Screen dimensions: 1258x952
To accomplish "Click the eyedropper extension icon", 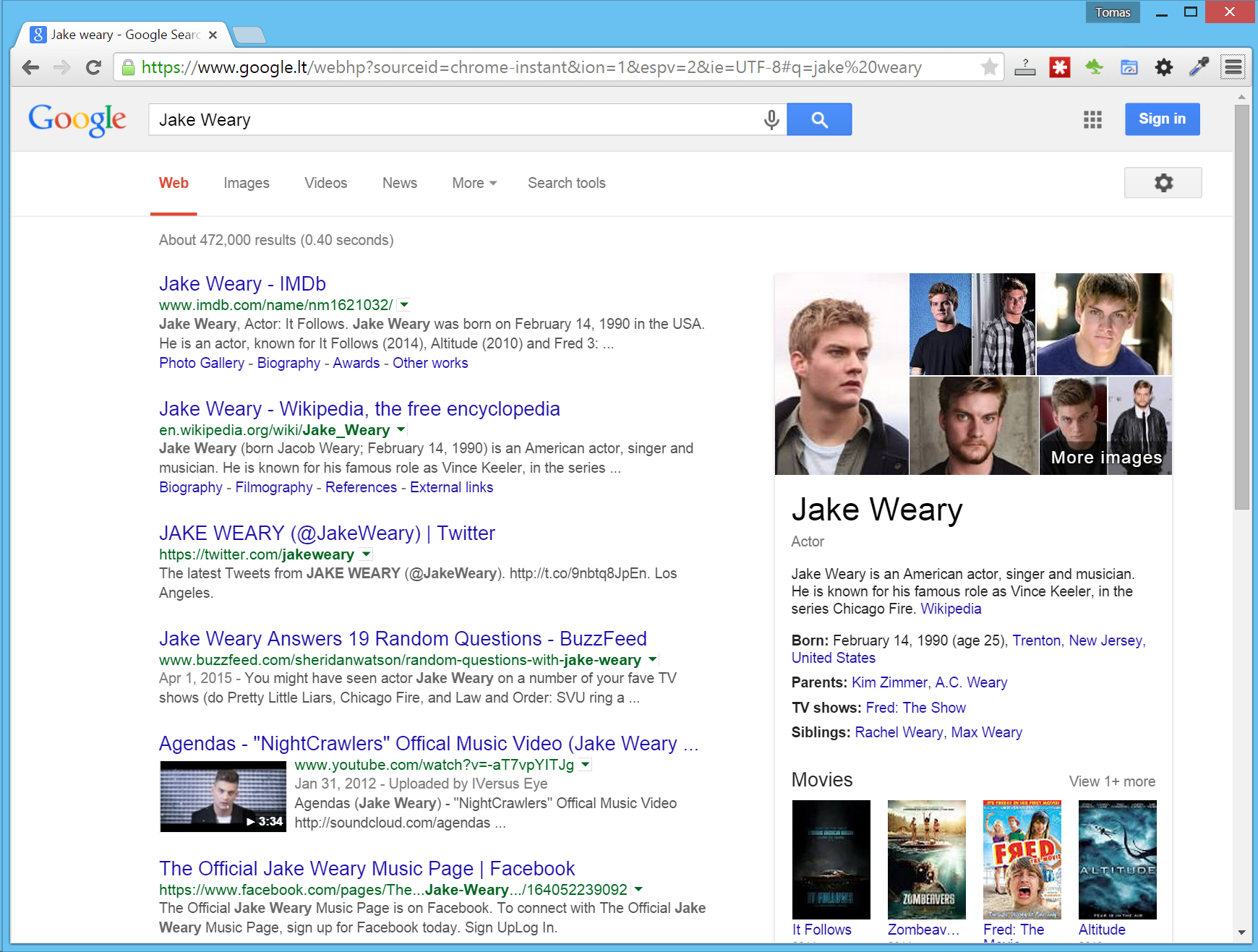I will point(1199,67).
